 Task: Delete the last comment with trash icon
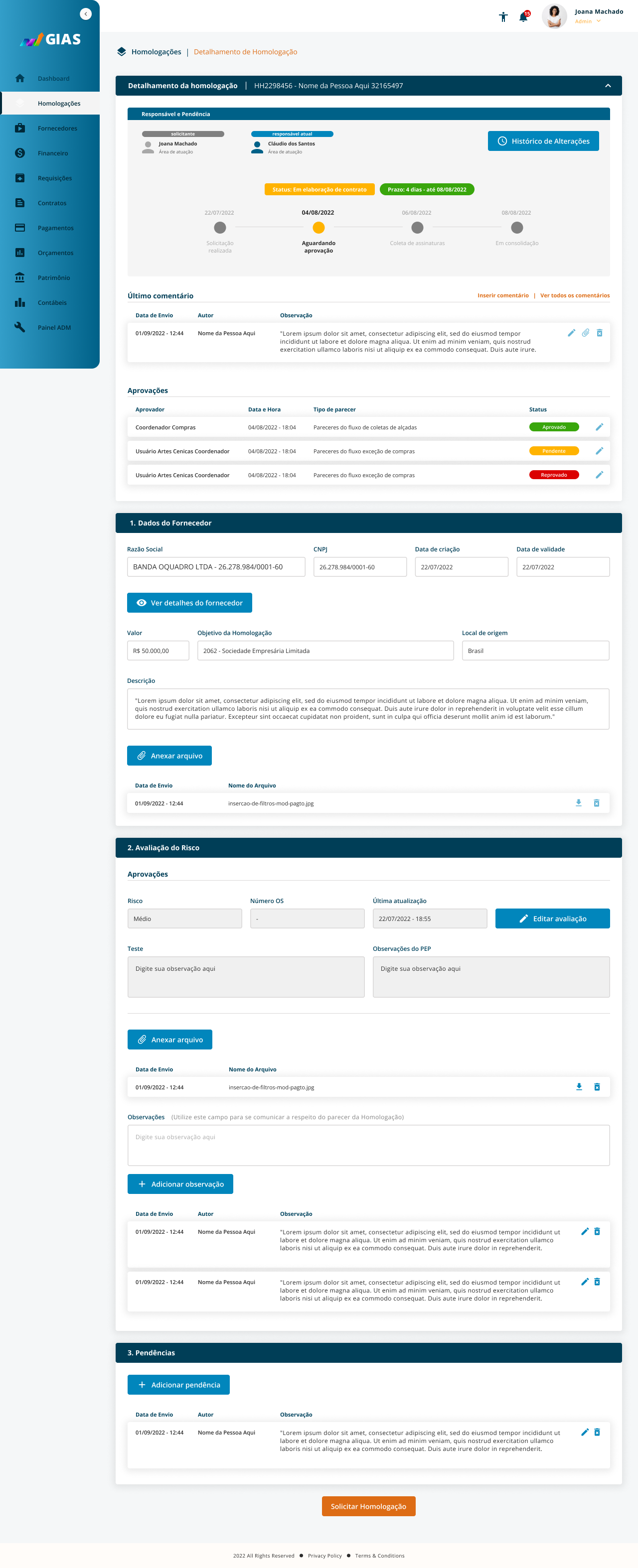(599, 333)
